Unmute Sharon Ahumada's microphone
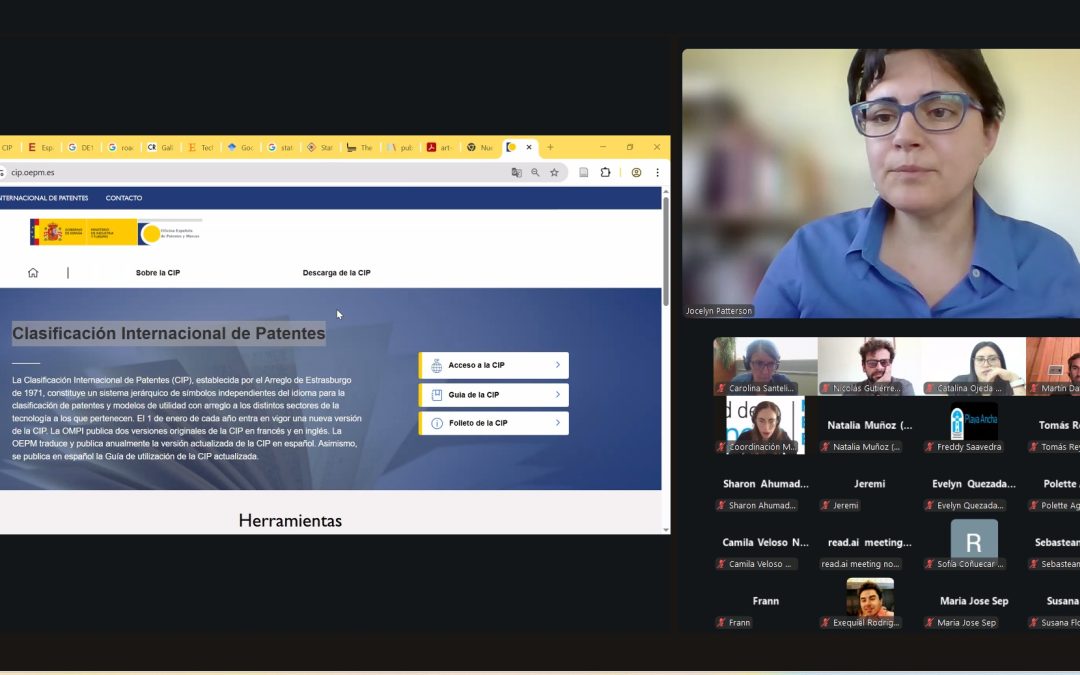The image size is (1080, 675). pyautogui.click(x=722, y=505)
